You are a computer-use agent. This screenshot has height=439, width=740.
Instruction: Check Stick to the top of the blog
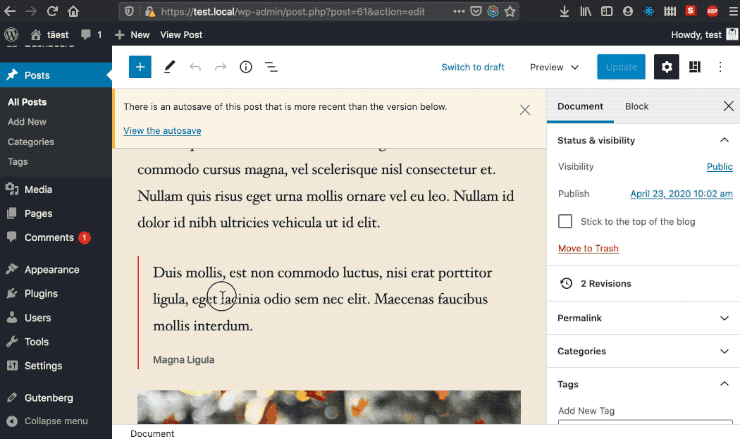coord(565,221)
